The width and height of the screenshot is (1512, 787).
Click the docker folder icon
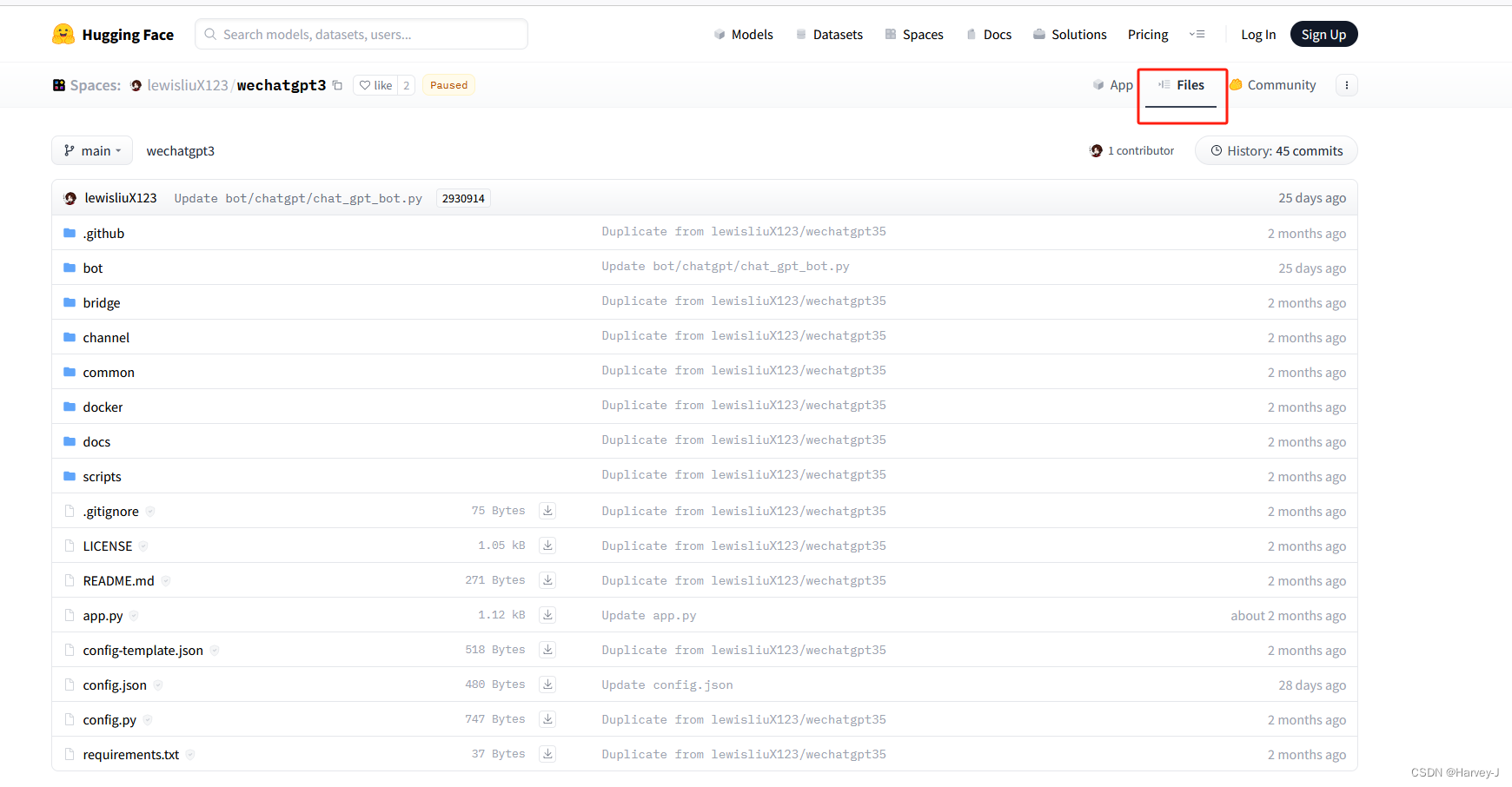70,407
